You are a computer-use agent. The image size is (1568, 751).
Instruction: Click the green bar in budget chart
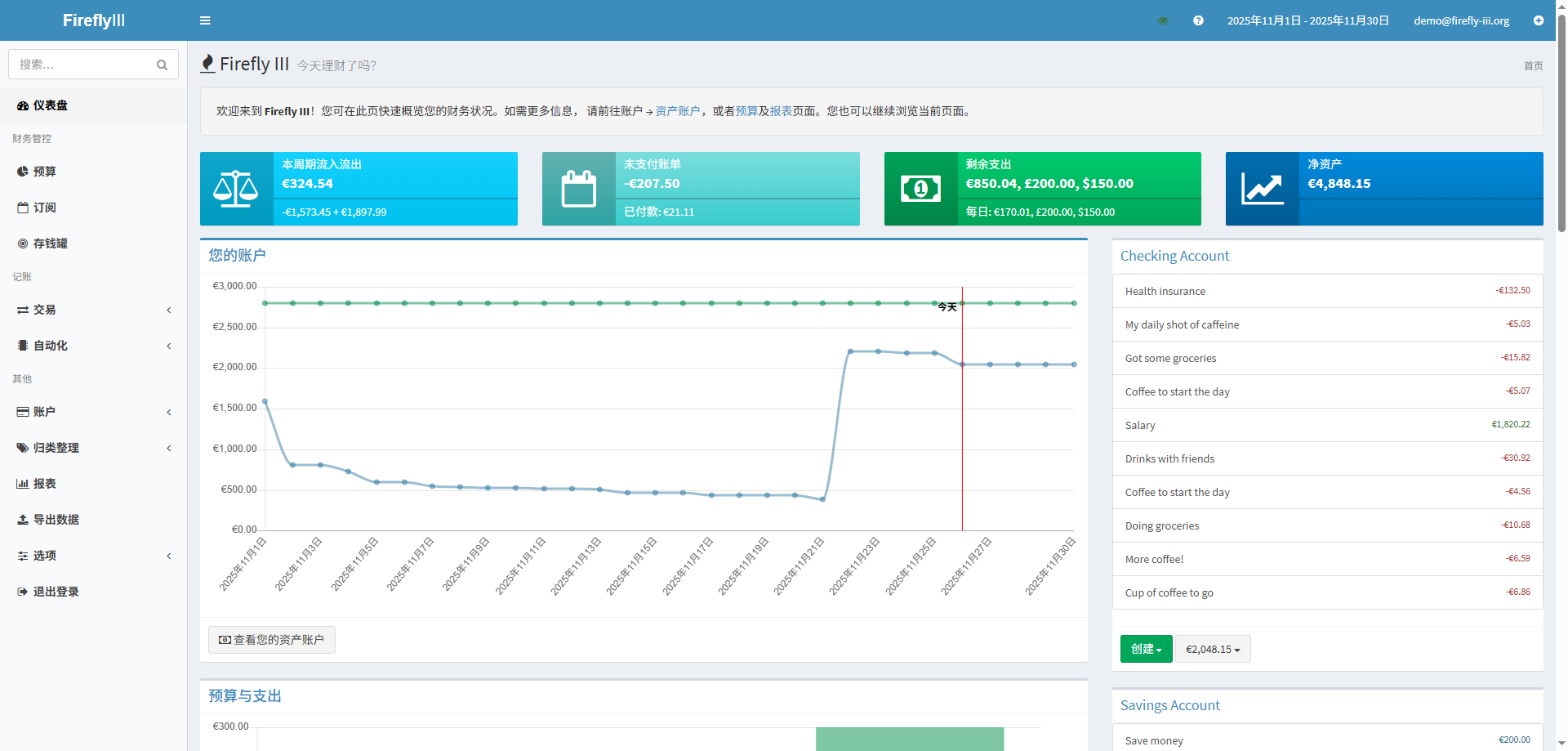click(909, 738)
